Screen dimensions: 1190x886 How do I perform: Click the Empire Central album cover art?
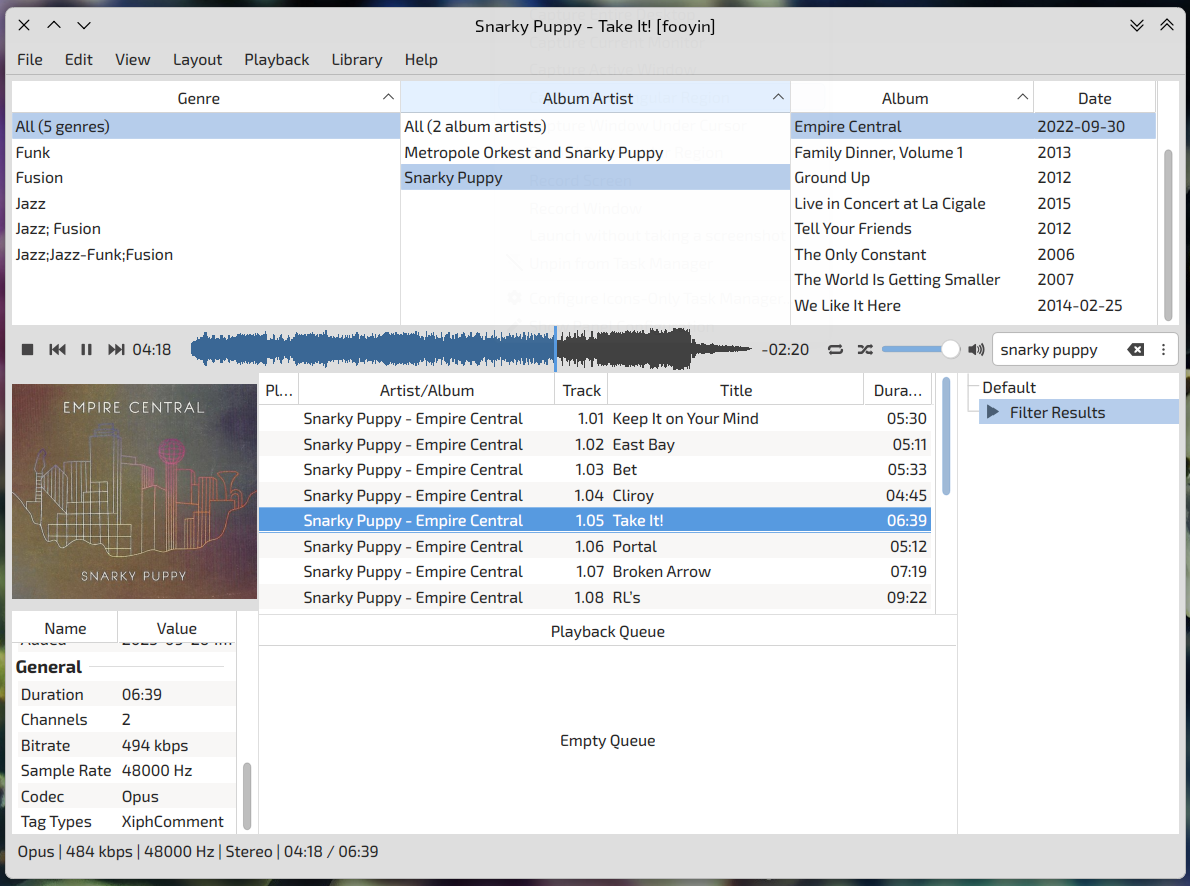tap(134, 491)
